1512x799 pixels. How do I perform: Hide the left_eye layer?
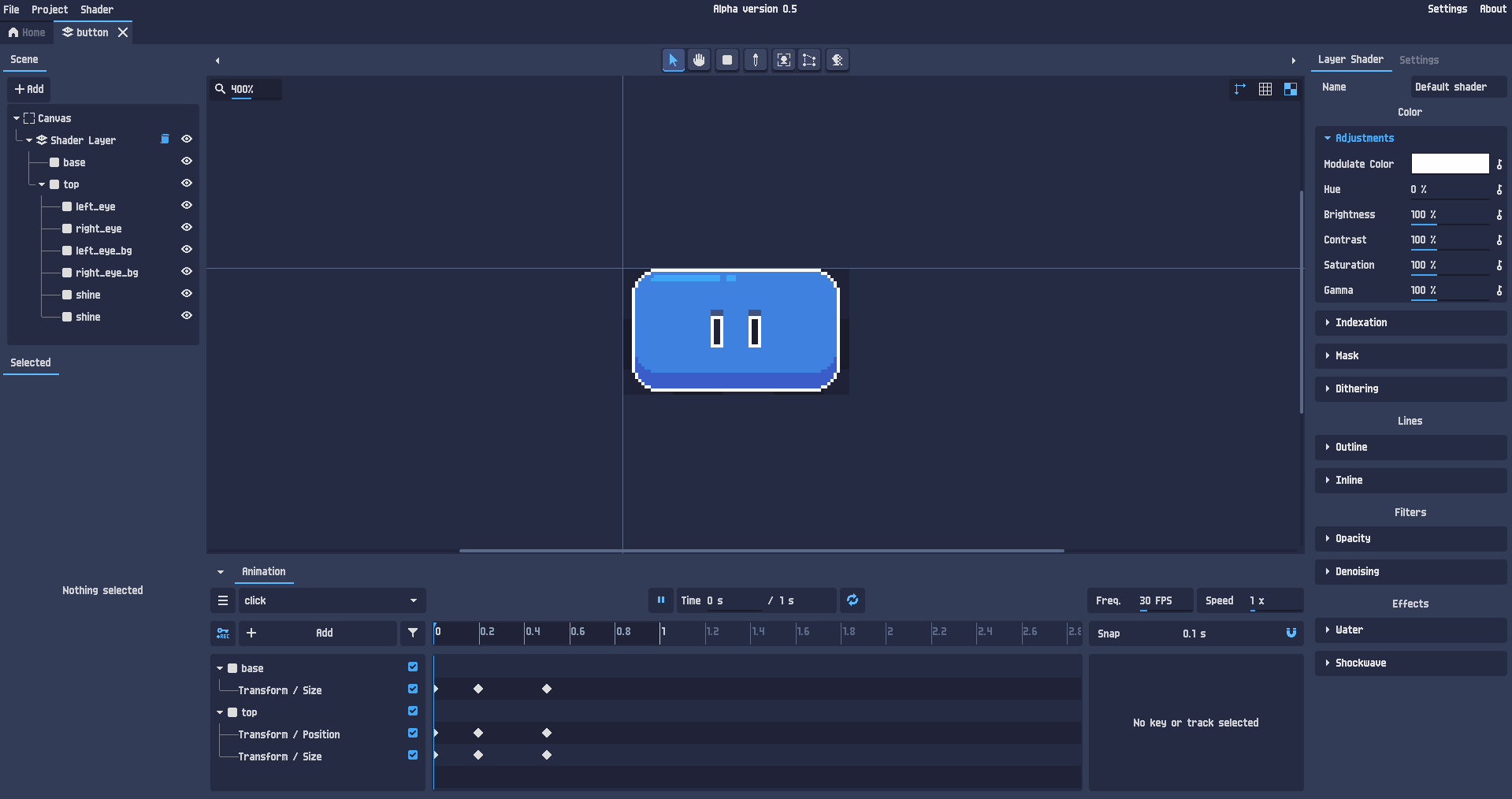pos(187,206)
